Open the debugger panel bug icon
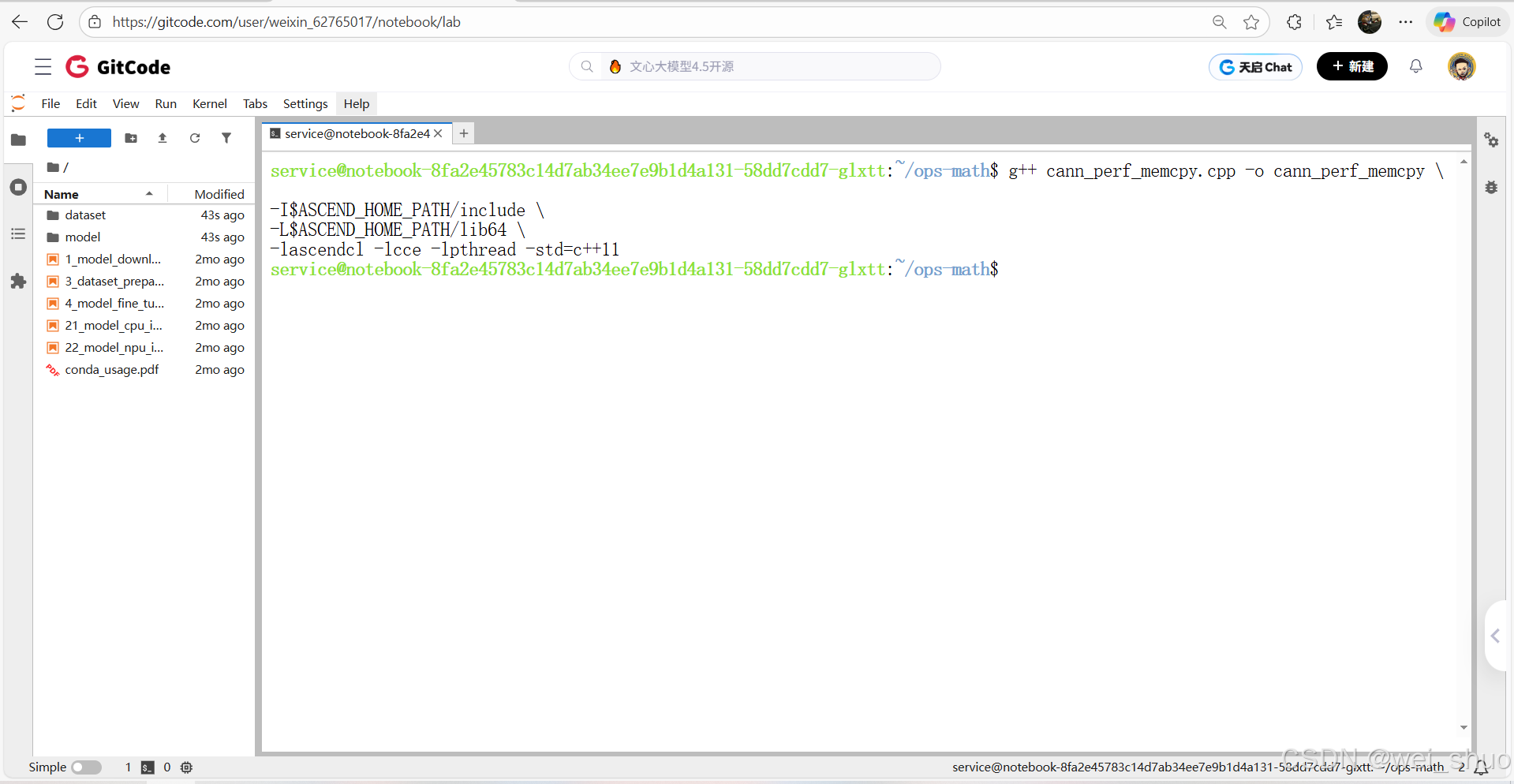Viewport: 1514px width, 784px height. tap(1491, 187)
